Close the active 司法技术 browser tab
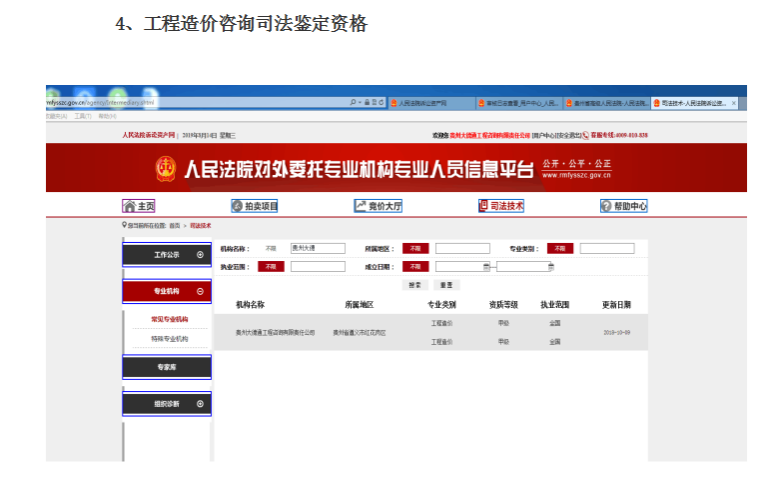The width and height of the screenshot is (783, 495). coord(734,103)
